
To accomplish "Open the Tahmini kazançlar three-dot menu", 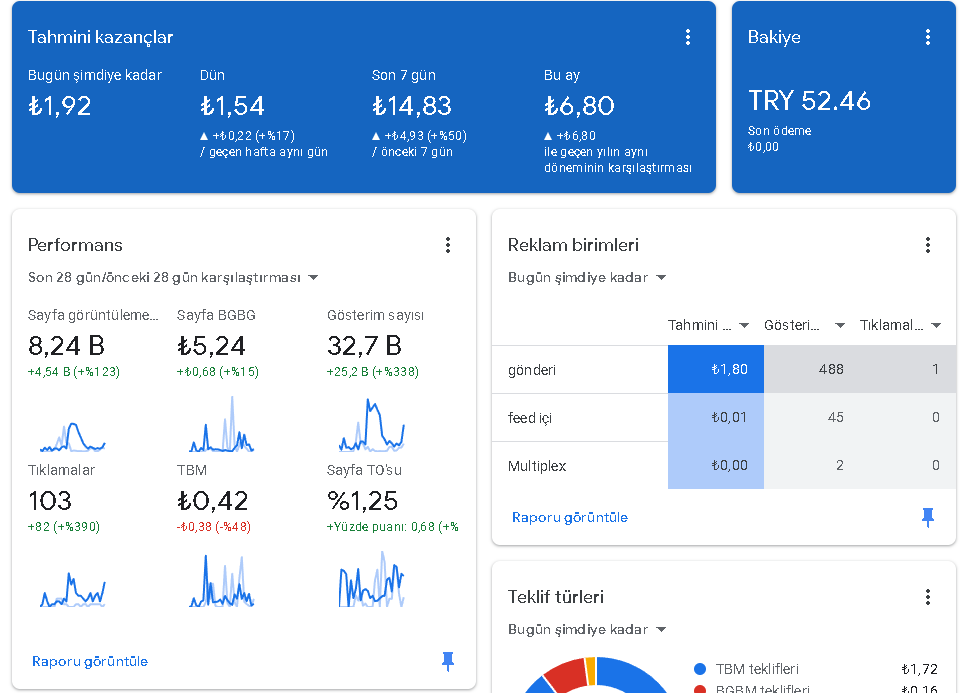I will (x=687, y=37).
